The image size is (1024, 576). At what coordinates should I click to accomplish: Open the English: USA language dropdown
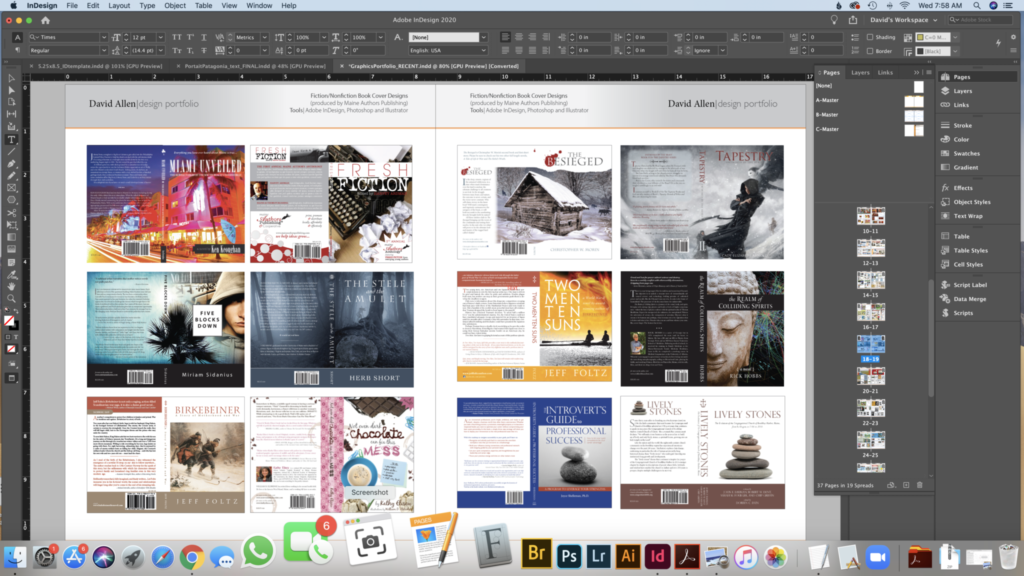click(483, 50)
